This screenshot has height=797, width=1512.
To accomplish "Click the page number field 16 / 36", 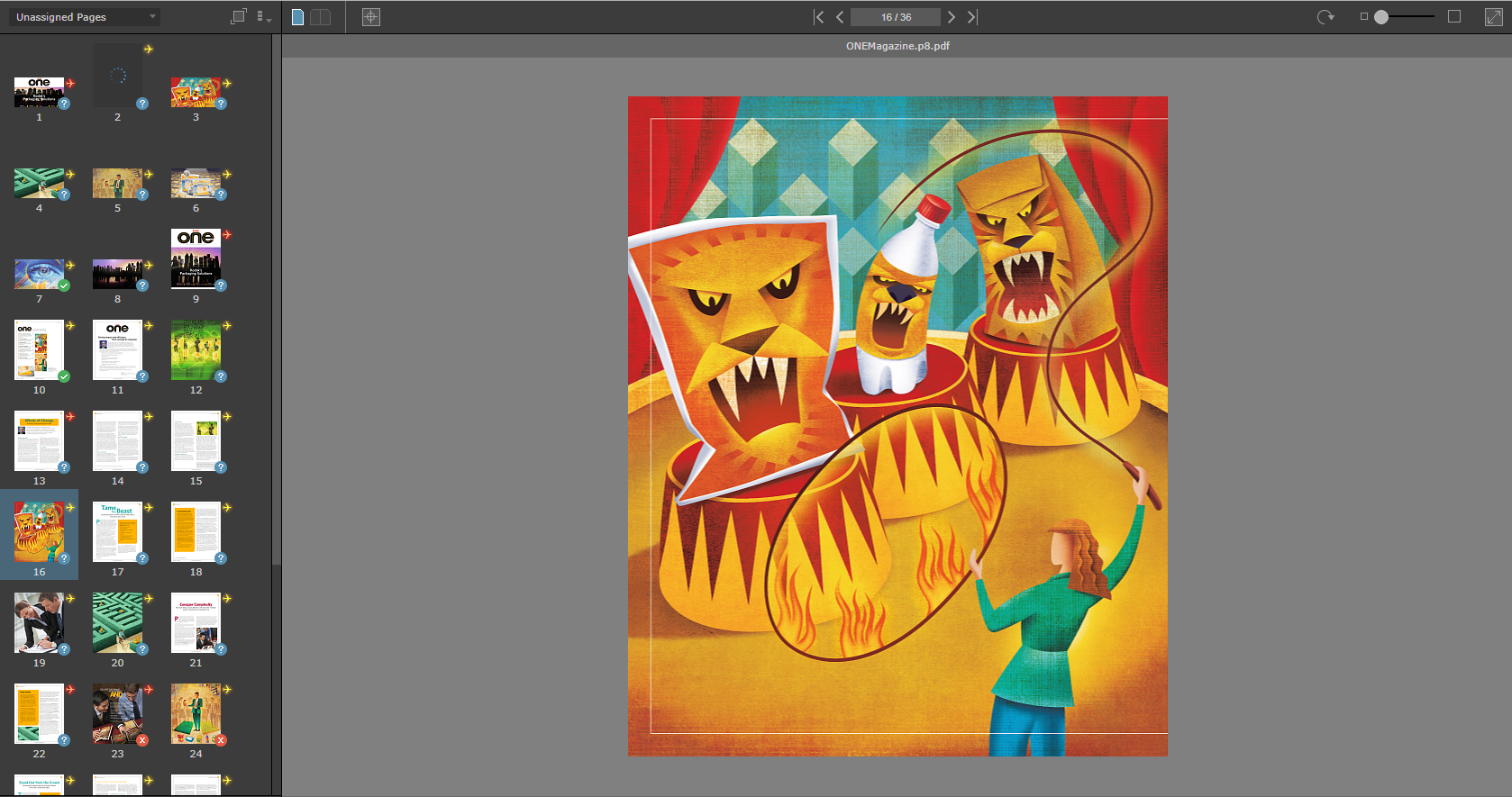I will point(896,17).
